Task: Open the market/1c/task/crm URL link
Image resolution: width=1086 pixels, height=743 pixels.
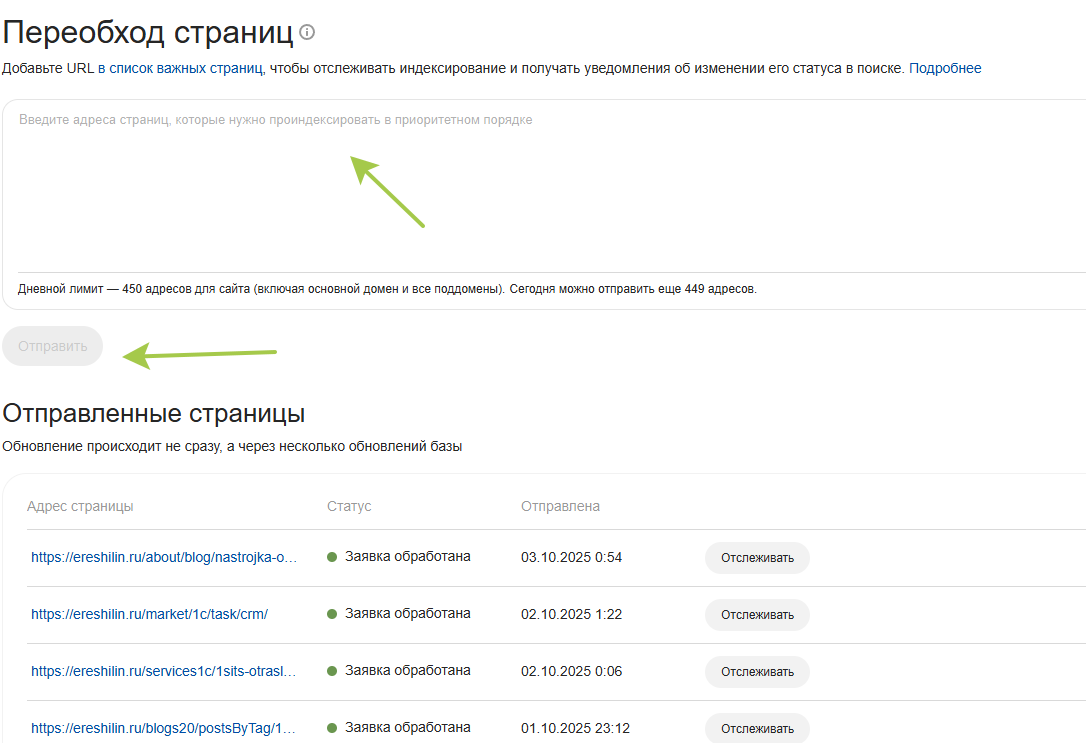Action: coord(149,614)
